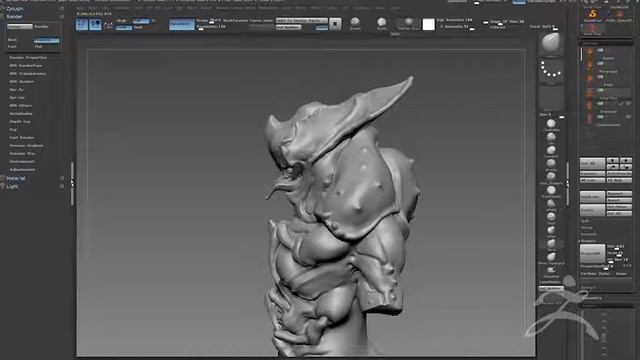
Task: Open the Preview Wax section
Action: click(x=22, y=154)
